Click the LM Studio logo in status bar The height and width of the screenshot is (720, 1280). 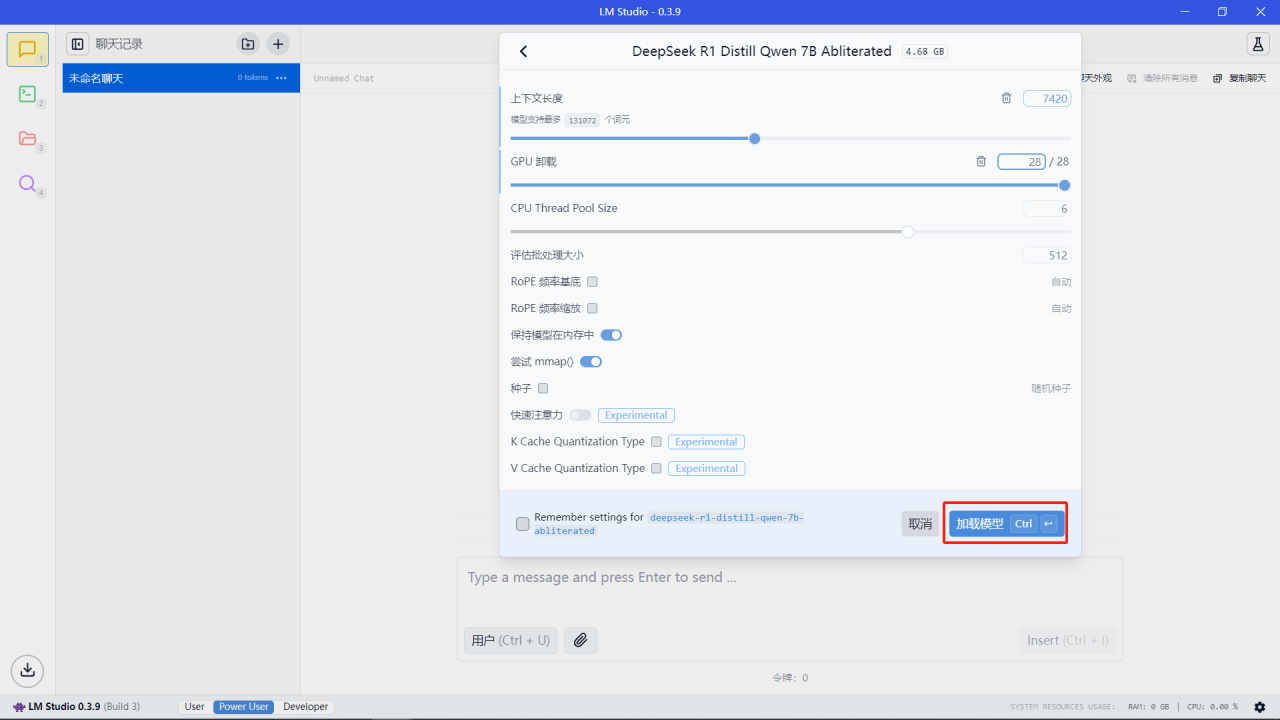[19, 707]
